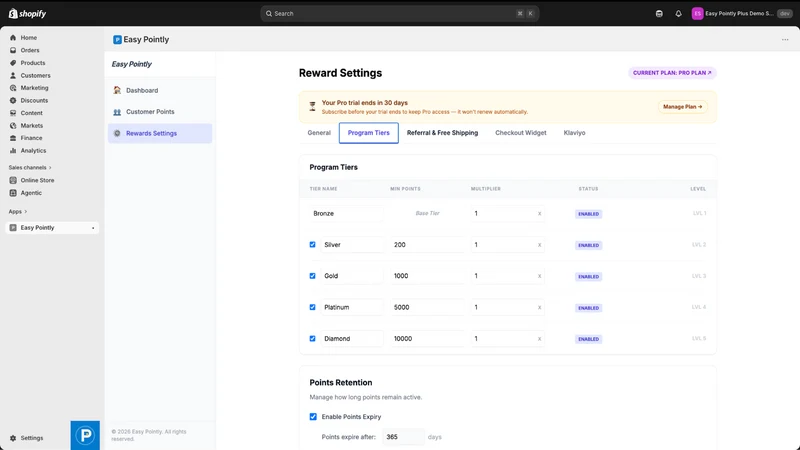Image resolution: width=800 pixels, height=450 pixels.
Task: Click the Settings gear icon
Action: (13, 438)
